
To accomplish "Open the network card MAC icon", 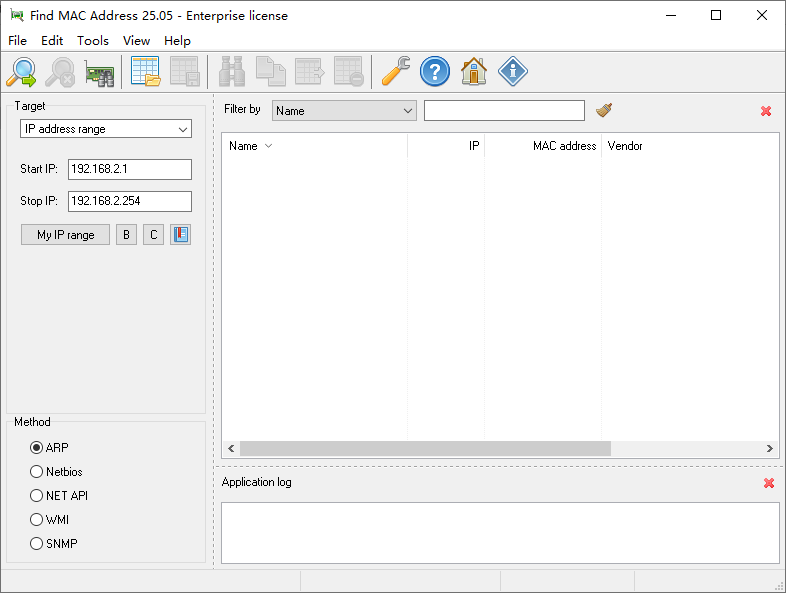I will 99,72.
